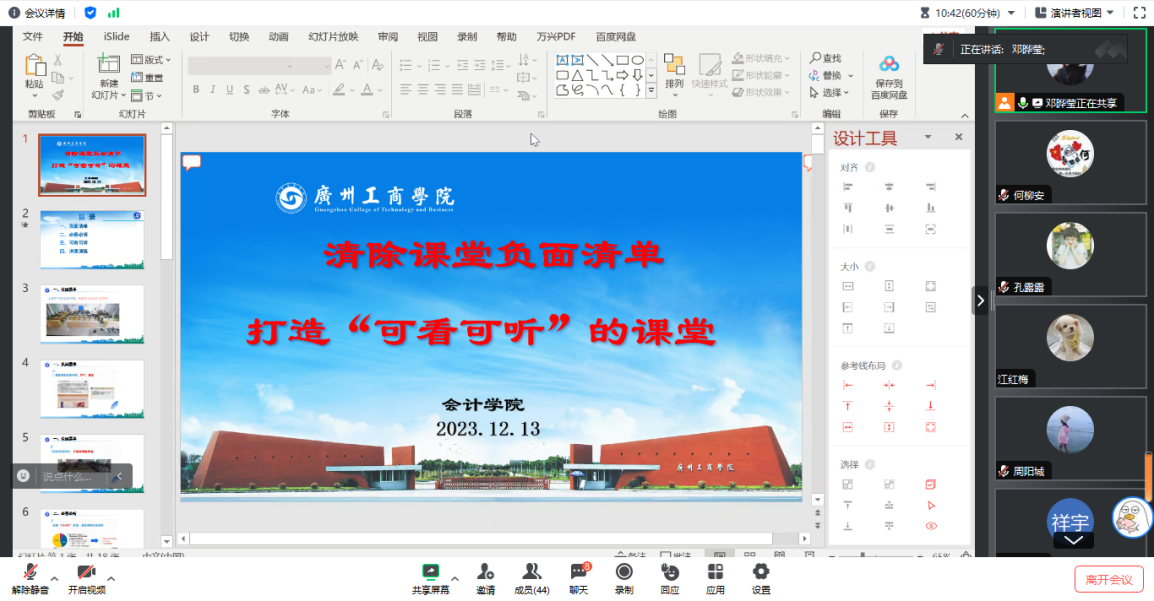The image size is (1154, 601).
Task: Expand the meeting timer dropdown arrow
Action: click(x=1012, y=13)
